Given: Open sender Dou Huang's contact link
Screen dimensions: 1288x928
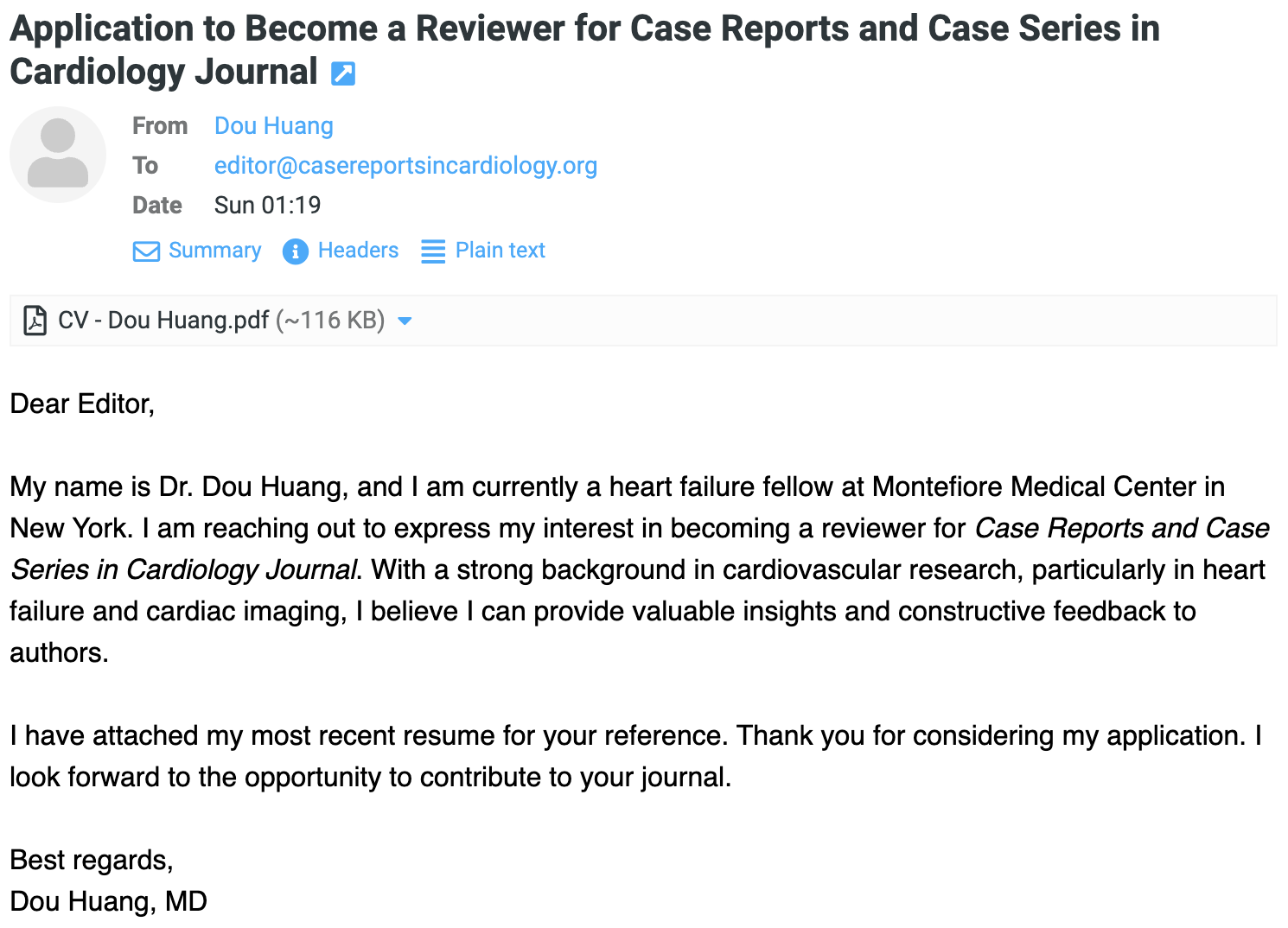Looking at the screenshot, I should (x=273, y=126).
